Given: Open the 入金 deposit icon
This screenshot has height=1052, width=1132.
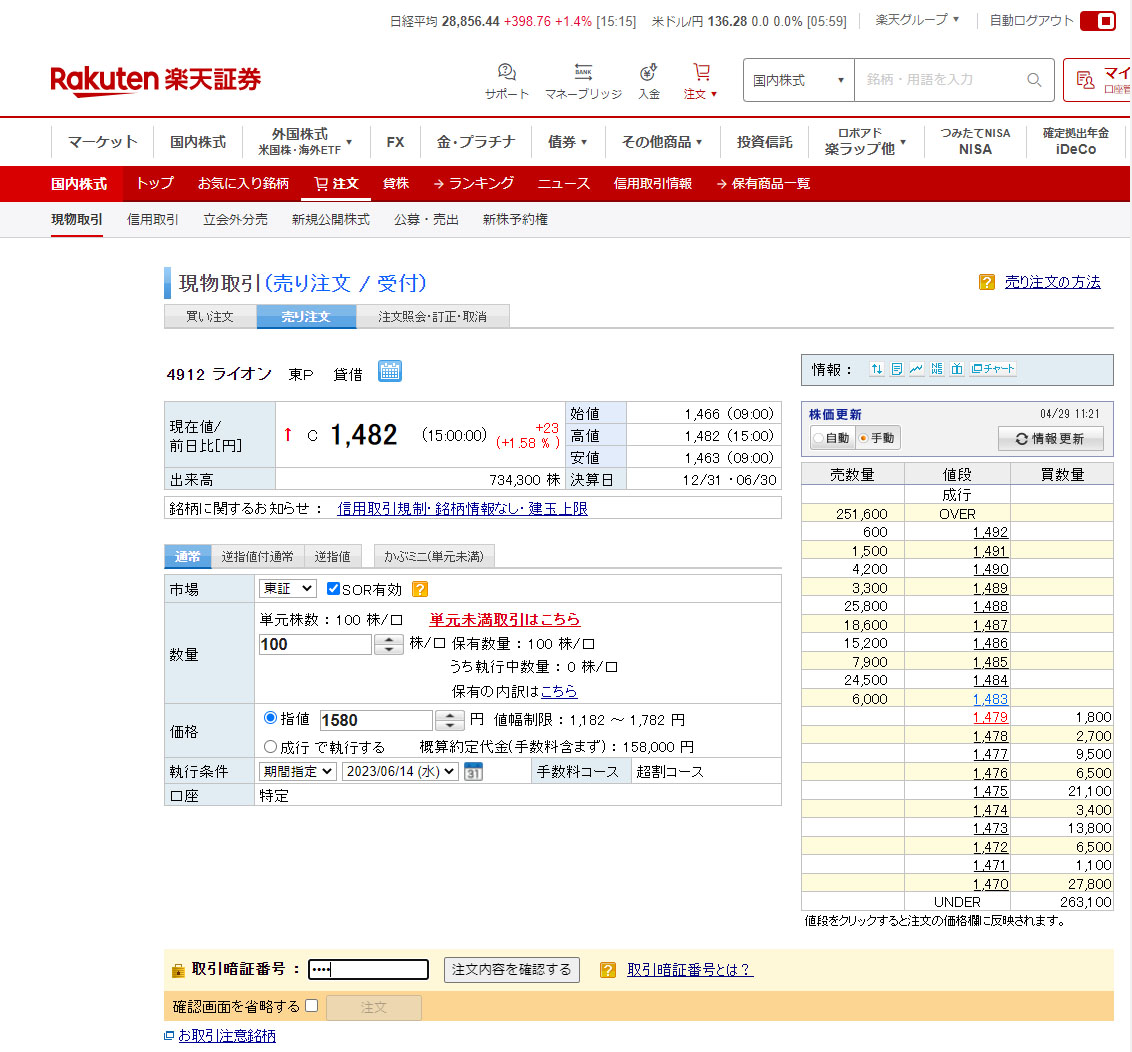Looking at the screenshot, I should pos(648,73).
